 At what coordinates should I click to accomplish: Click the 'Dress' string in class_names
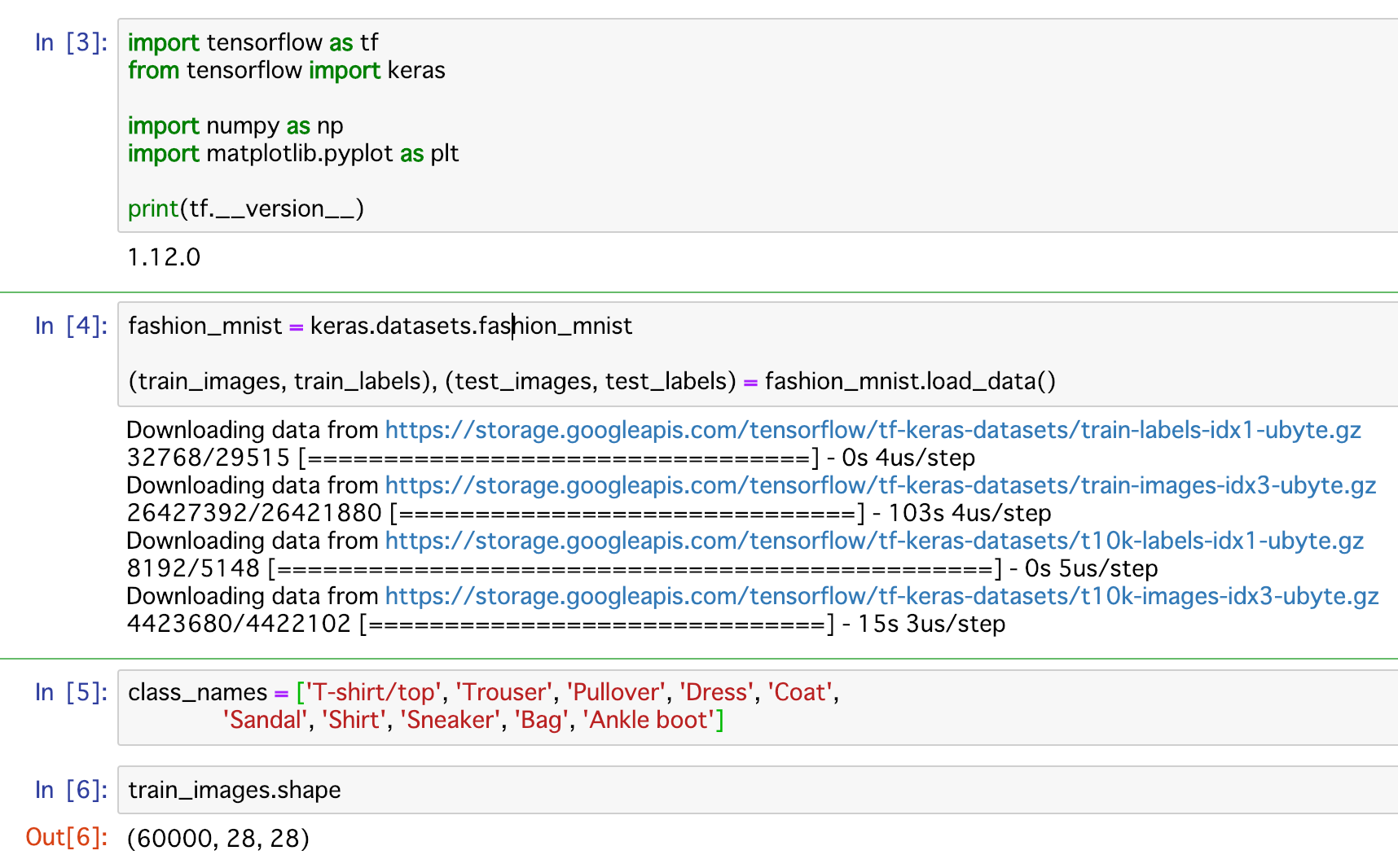click(717, 692)
